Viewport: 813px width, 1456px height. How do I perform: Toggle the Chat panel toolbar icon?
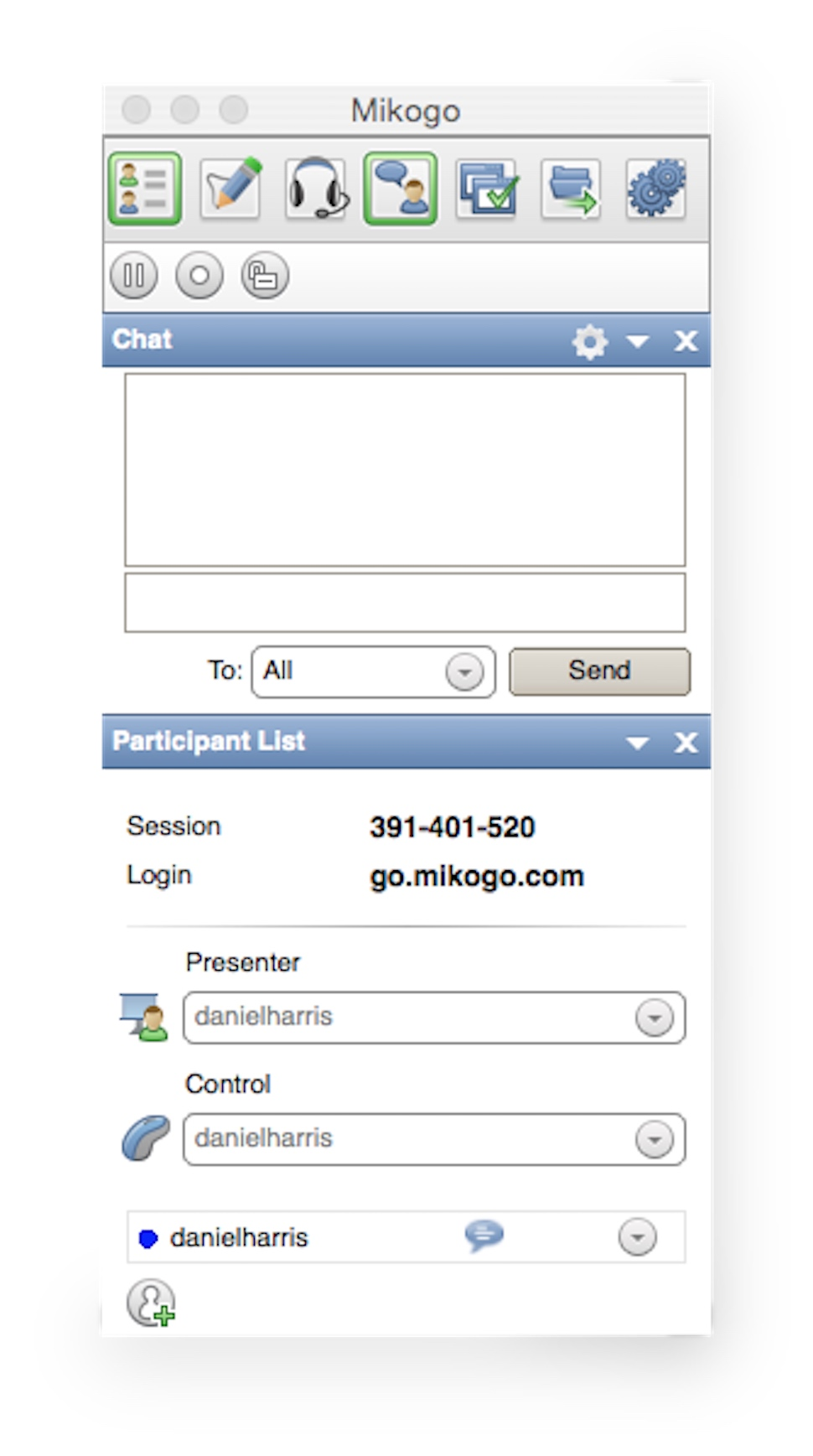(400, 189)
